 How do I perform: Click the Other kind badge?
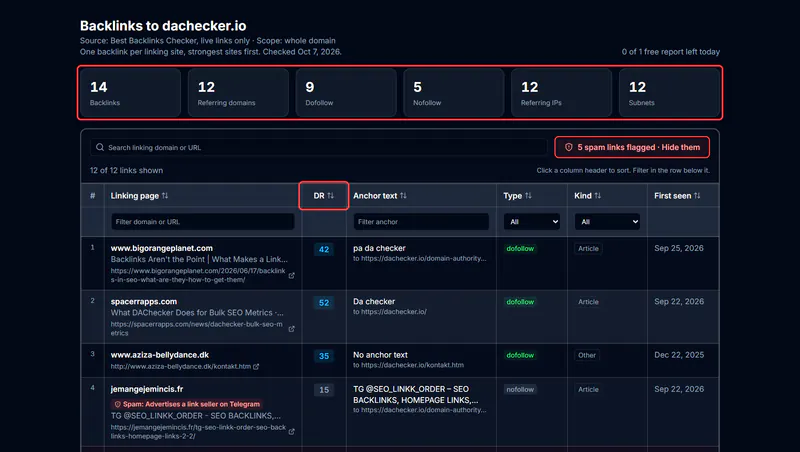click(x=587, y=355)
